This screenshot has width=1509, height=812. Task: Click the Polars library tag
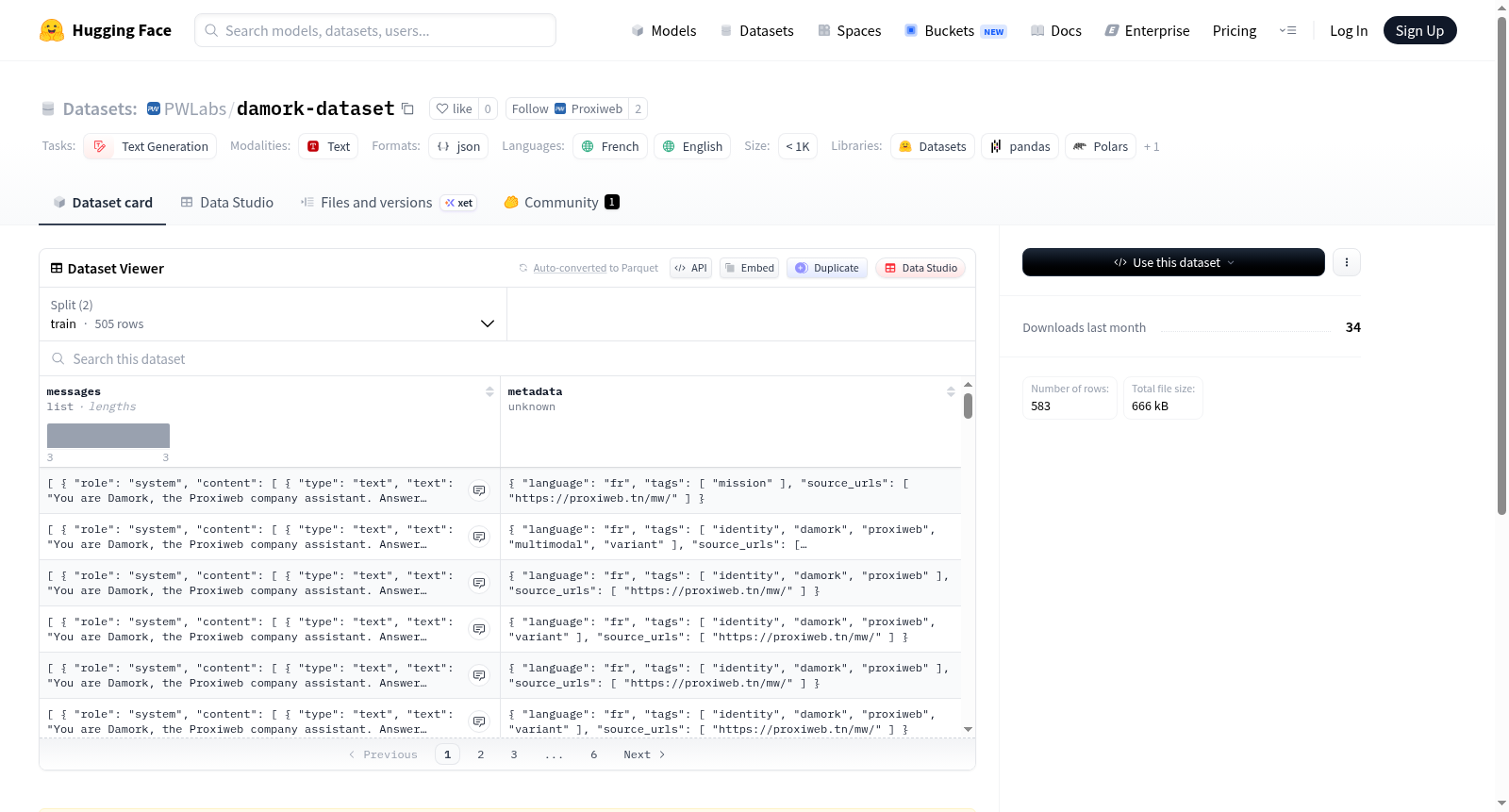pos(1101,146)
